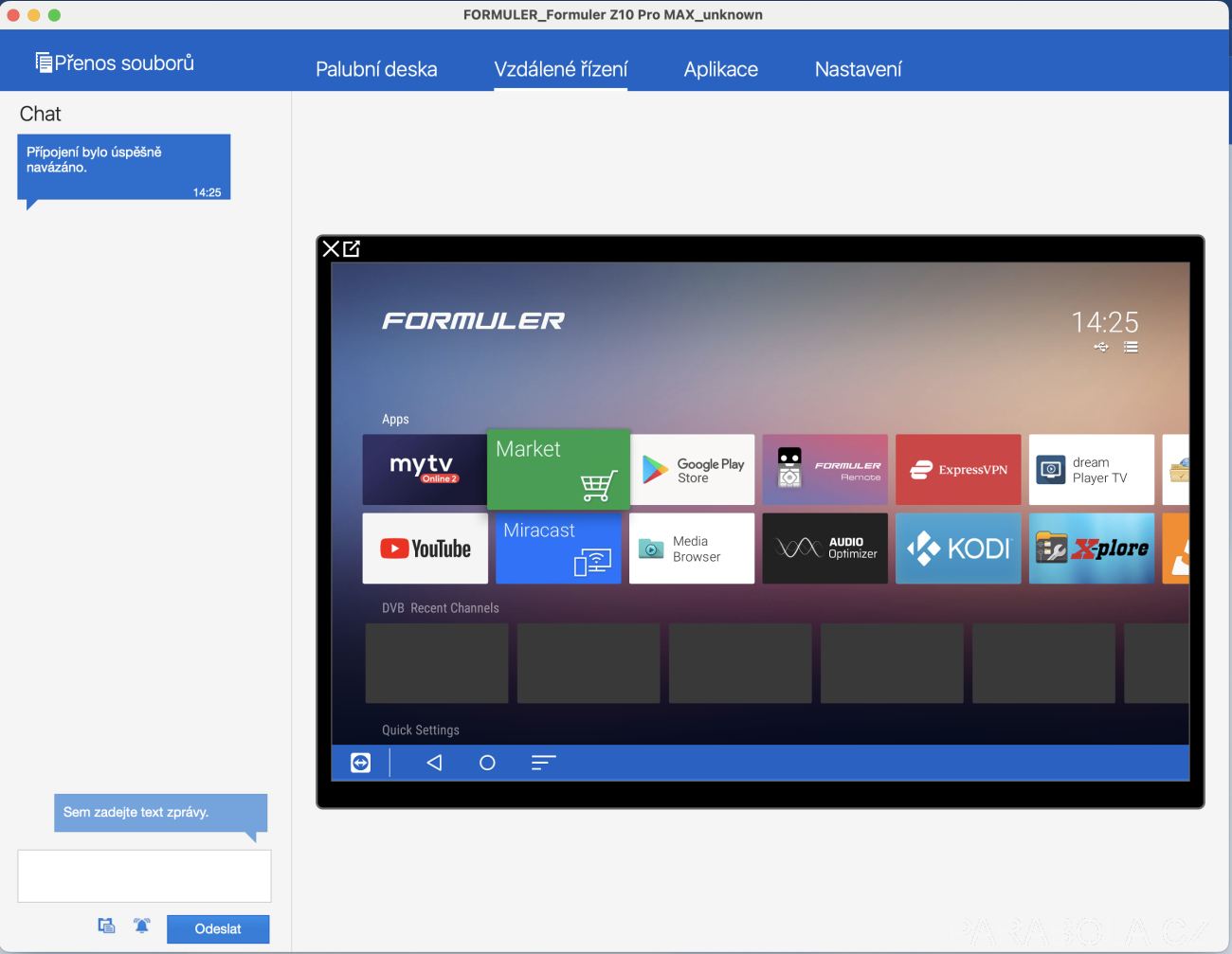Send message with Odeslat button
Screen dimensions: 1232x954
click(x=218, y=928)
